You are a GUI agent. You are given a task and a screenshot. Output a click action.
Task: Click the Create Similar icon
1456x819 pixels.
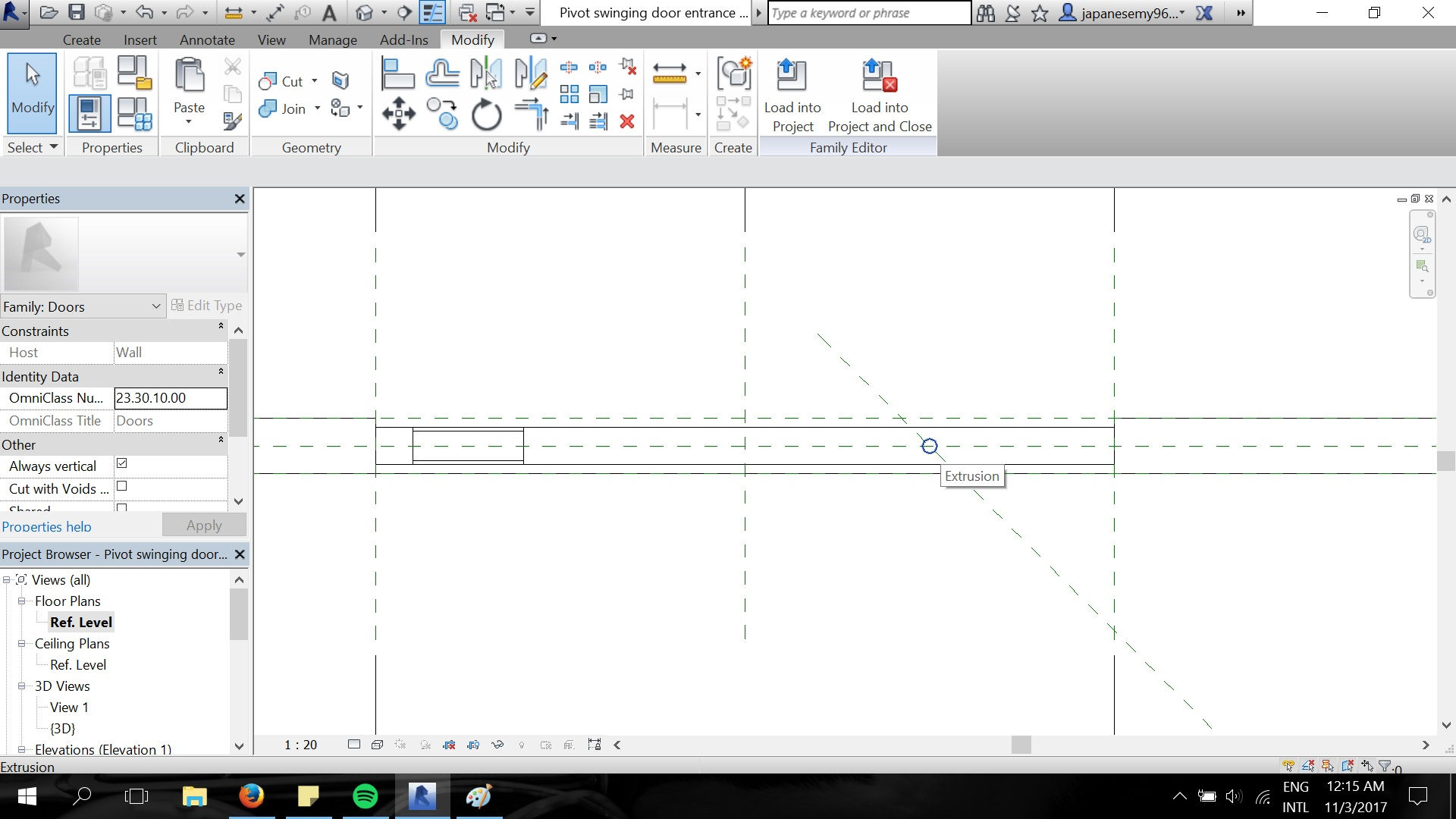pyautogui.click(x=734, y=74)
